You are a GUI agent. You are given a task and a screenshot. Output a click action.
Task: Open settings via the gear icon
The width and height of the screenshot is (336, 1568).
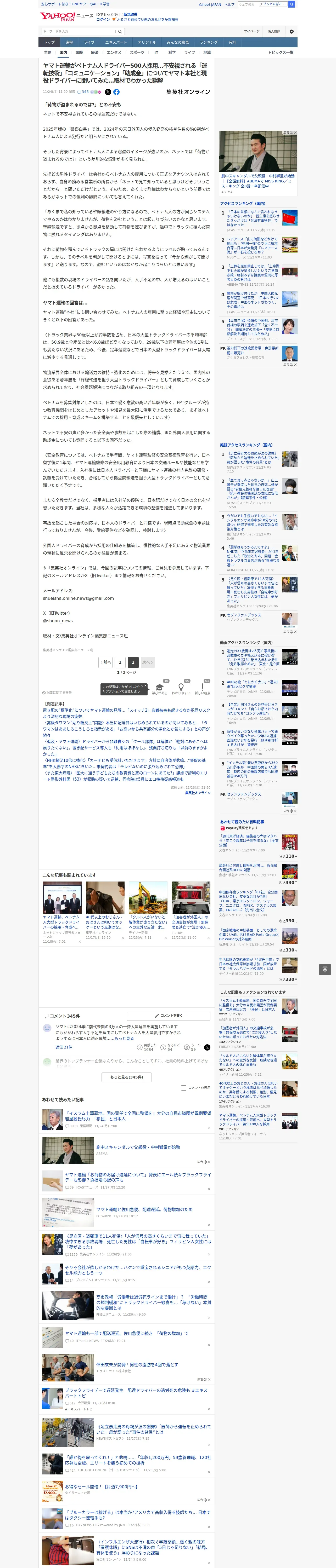click(x=292, y=31)
